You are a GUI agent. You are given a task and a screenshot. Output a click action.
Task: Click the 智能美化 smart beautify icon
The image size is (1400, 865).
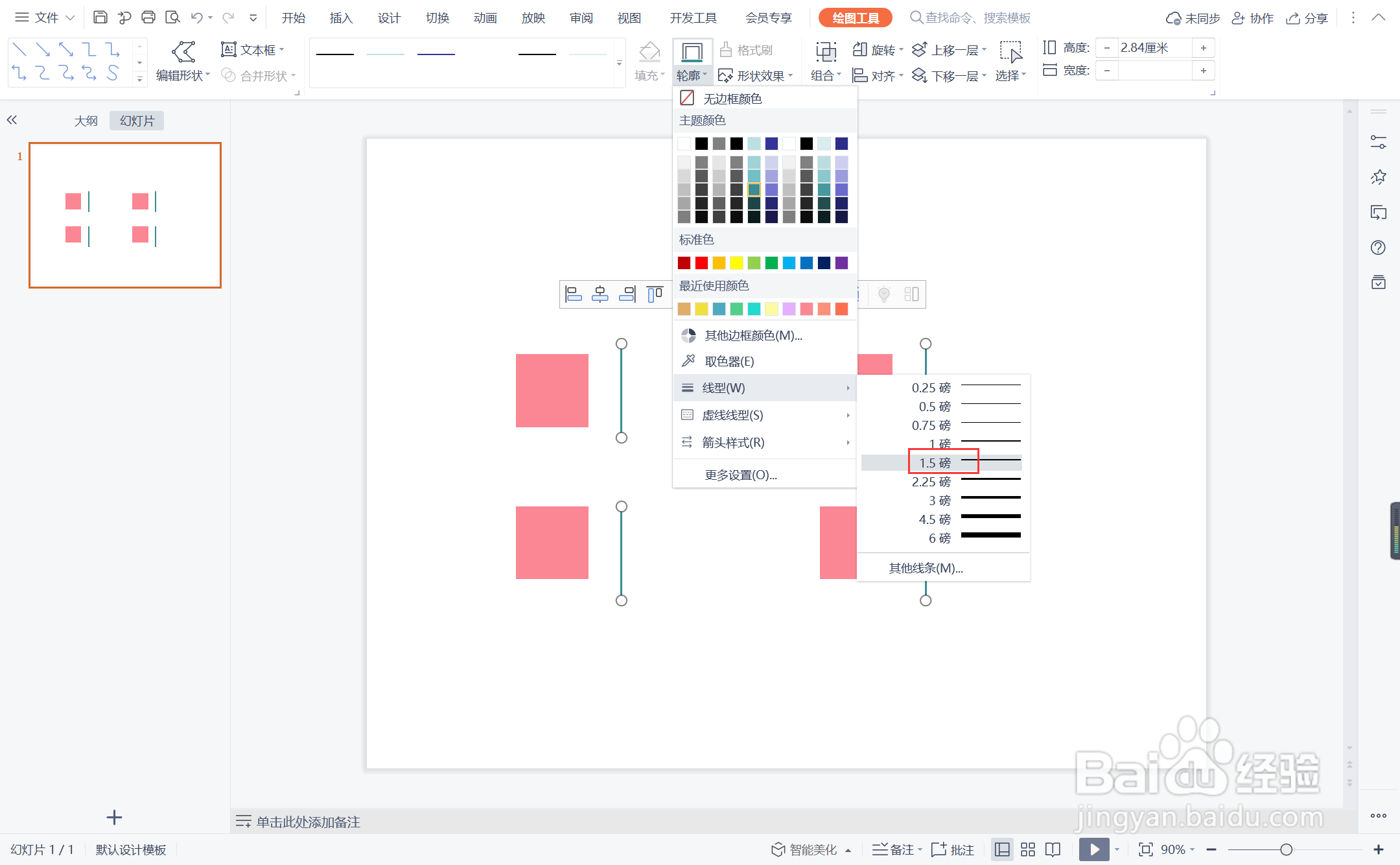click(778, 849)
